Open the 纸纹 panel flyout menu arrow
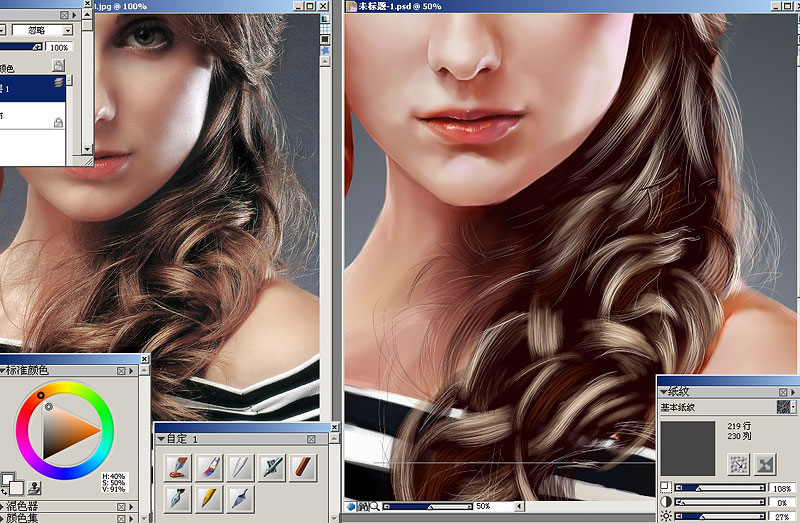 [793, 392]
